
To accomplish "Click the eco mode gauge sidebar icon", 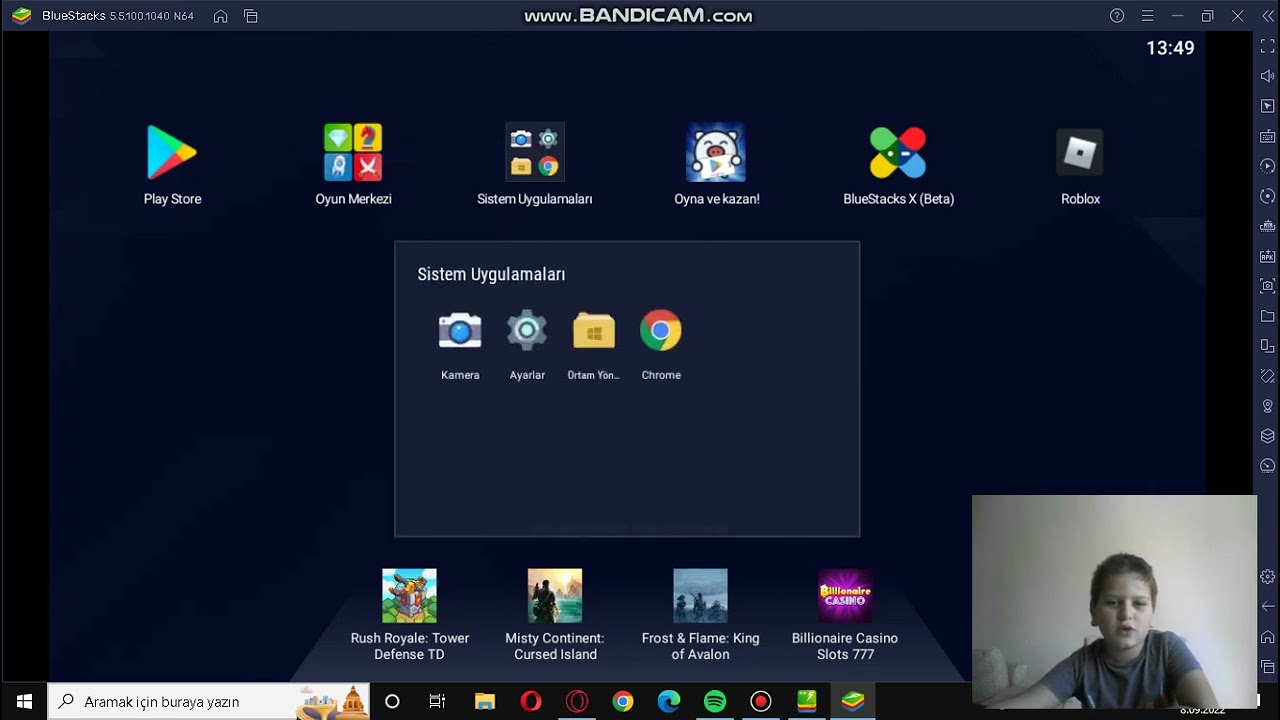I will 1267,466.
